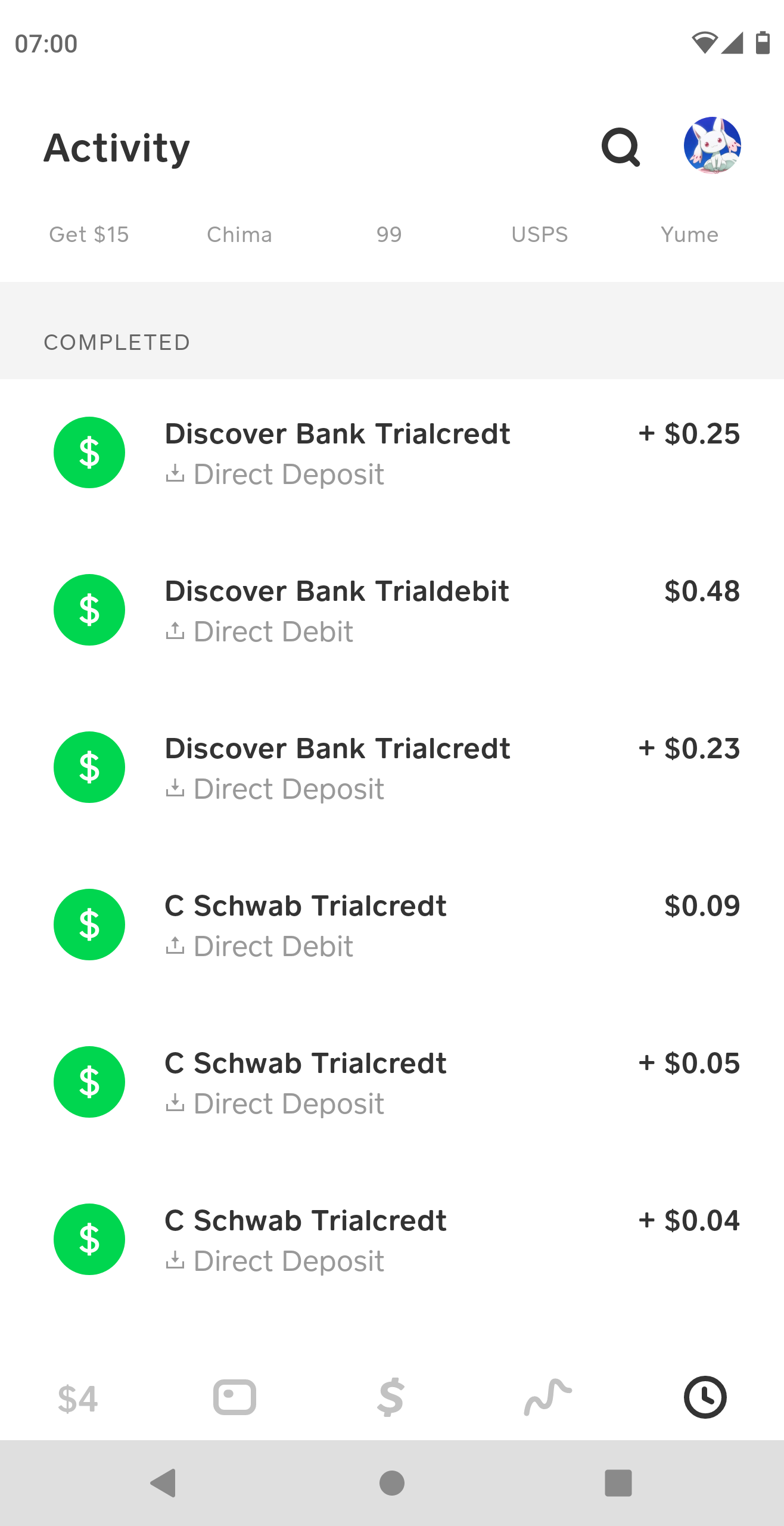The height and width of the screenshot is (1526, 784).
Task: Open the profile avatar picture
Action: tap(712, 145)
